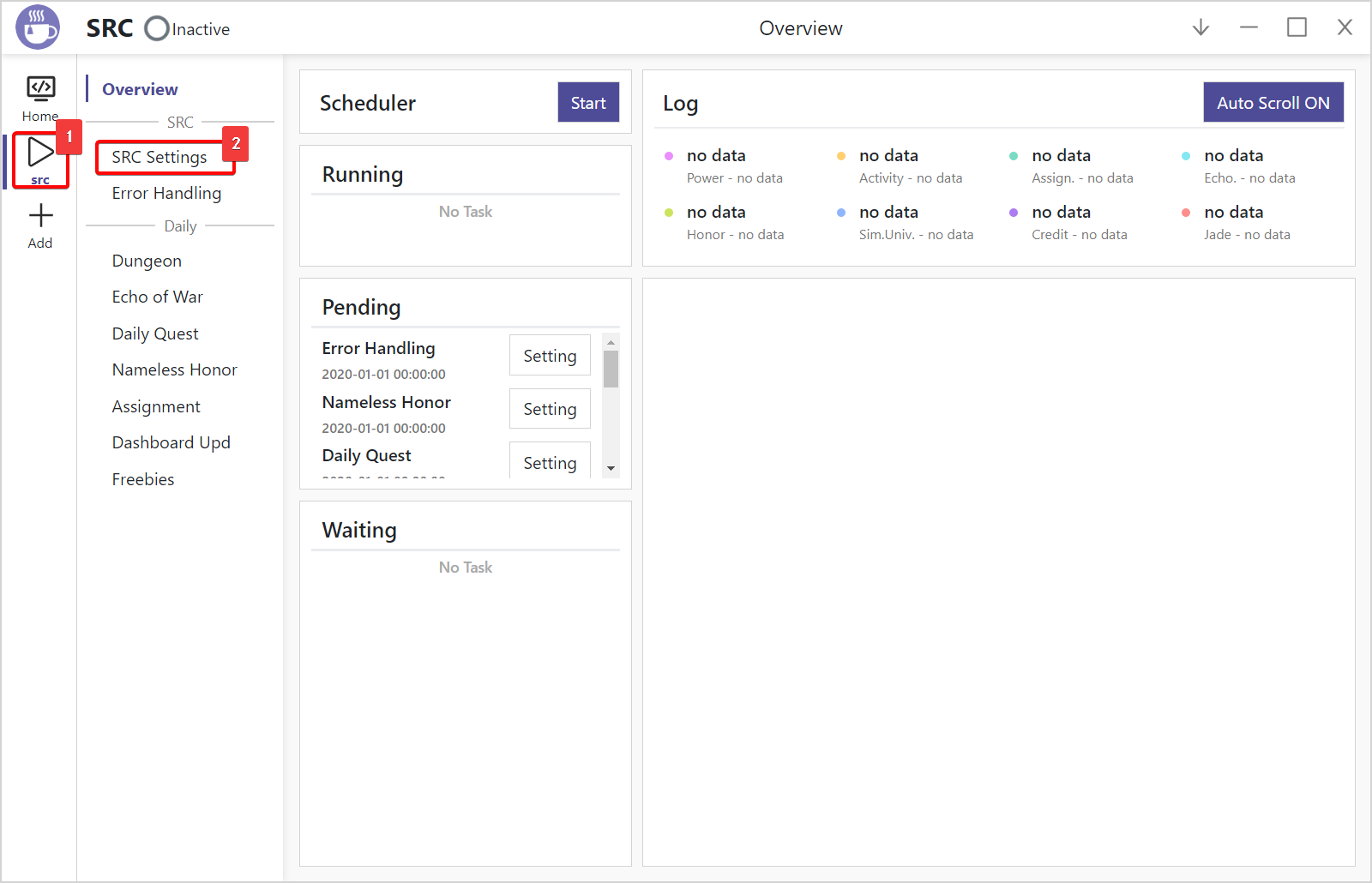Viewport: 1372px width, 883px height.
Task: Select the src instance play icon
Action: click(x=40, y=153)
